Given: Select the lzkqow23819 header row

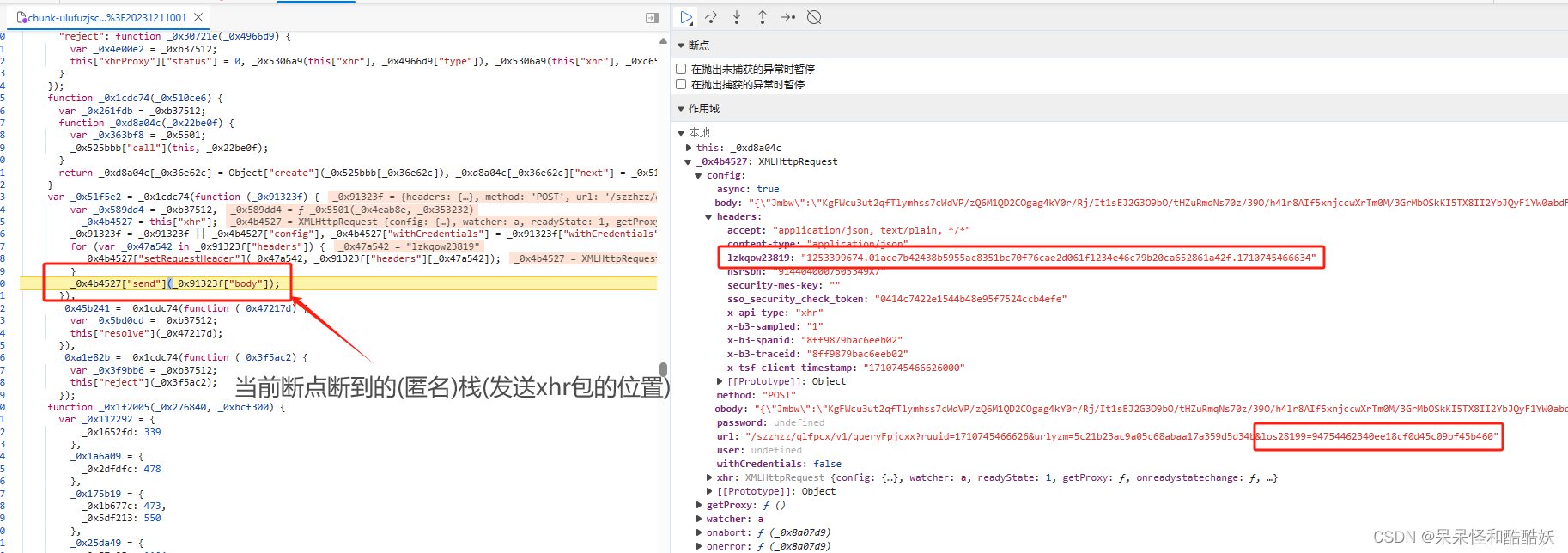Looking at the screenshot, I should coord(1021,258).
